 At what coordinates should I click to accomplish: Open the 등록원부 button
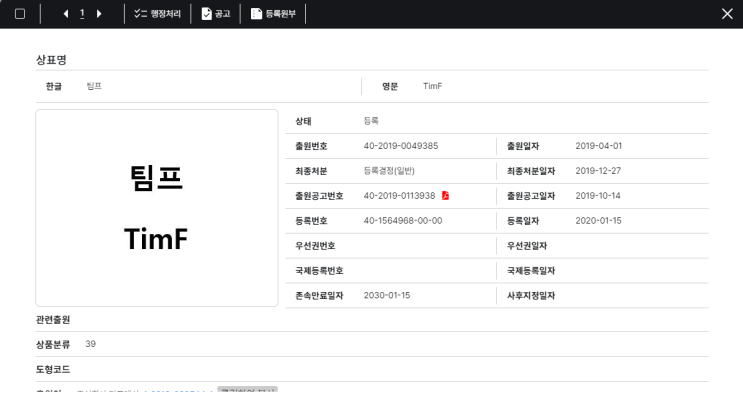point(273,14)
